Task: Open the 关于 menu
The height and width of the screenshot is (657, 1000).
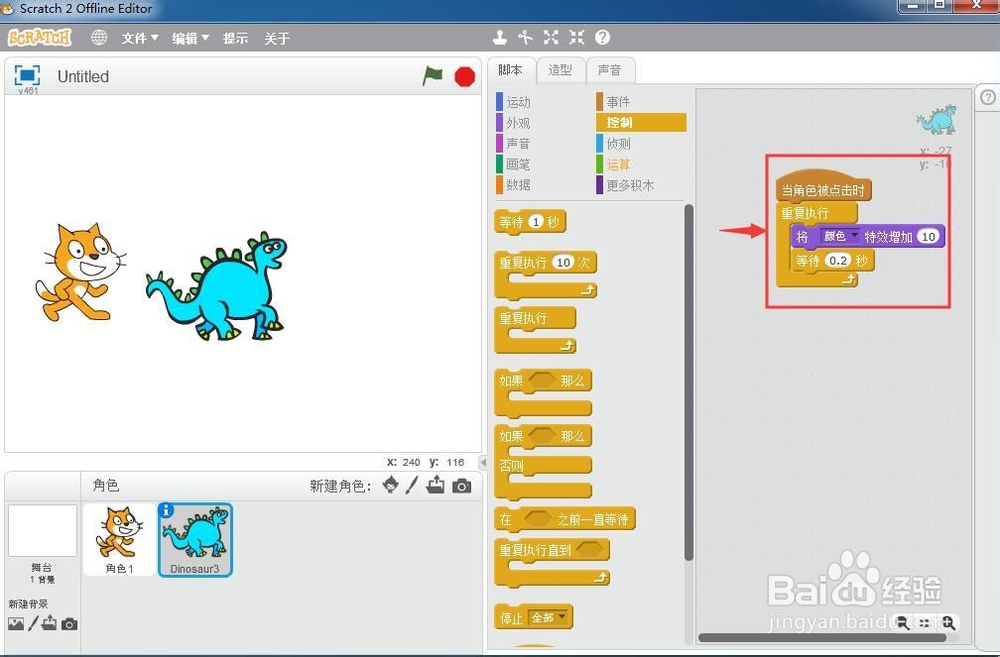Action: click(x=277, y=38)
